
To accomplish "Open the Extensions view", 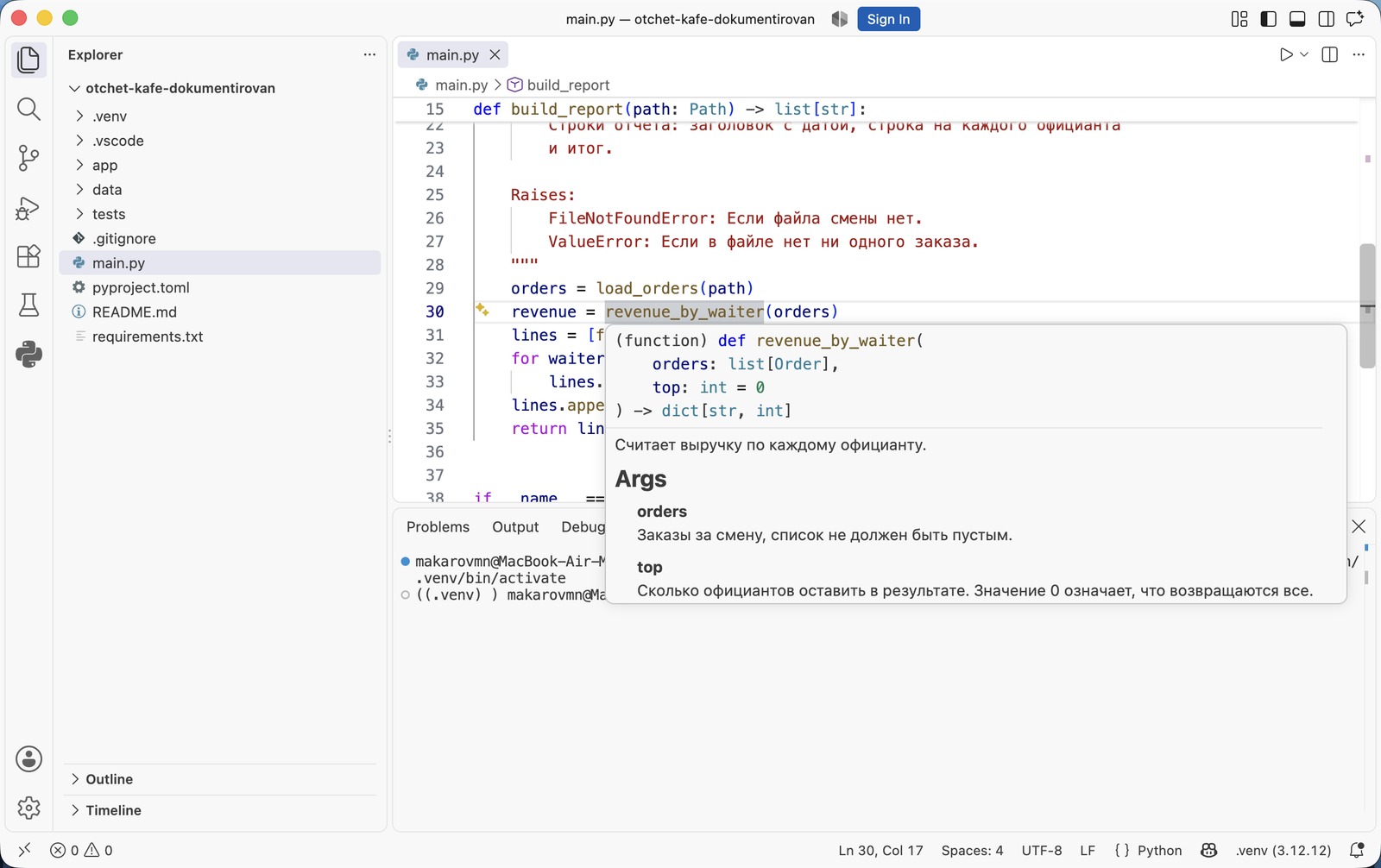I will (28, 256).
